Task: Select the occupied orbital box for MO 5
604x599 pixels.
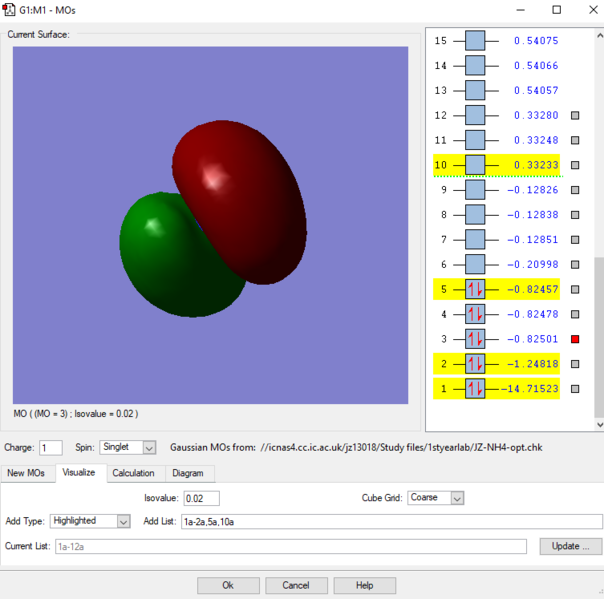Action: [x=475, y=289]
